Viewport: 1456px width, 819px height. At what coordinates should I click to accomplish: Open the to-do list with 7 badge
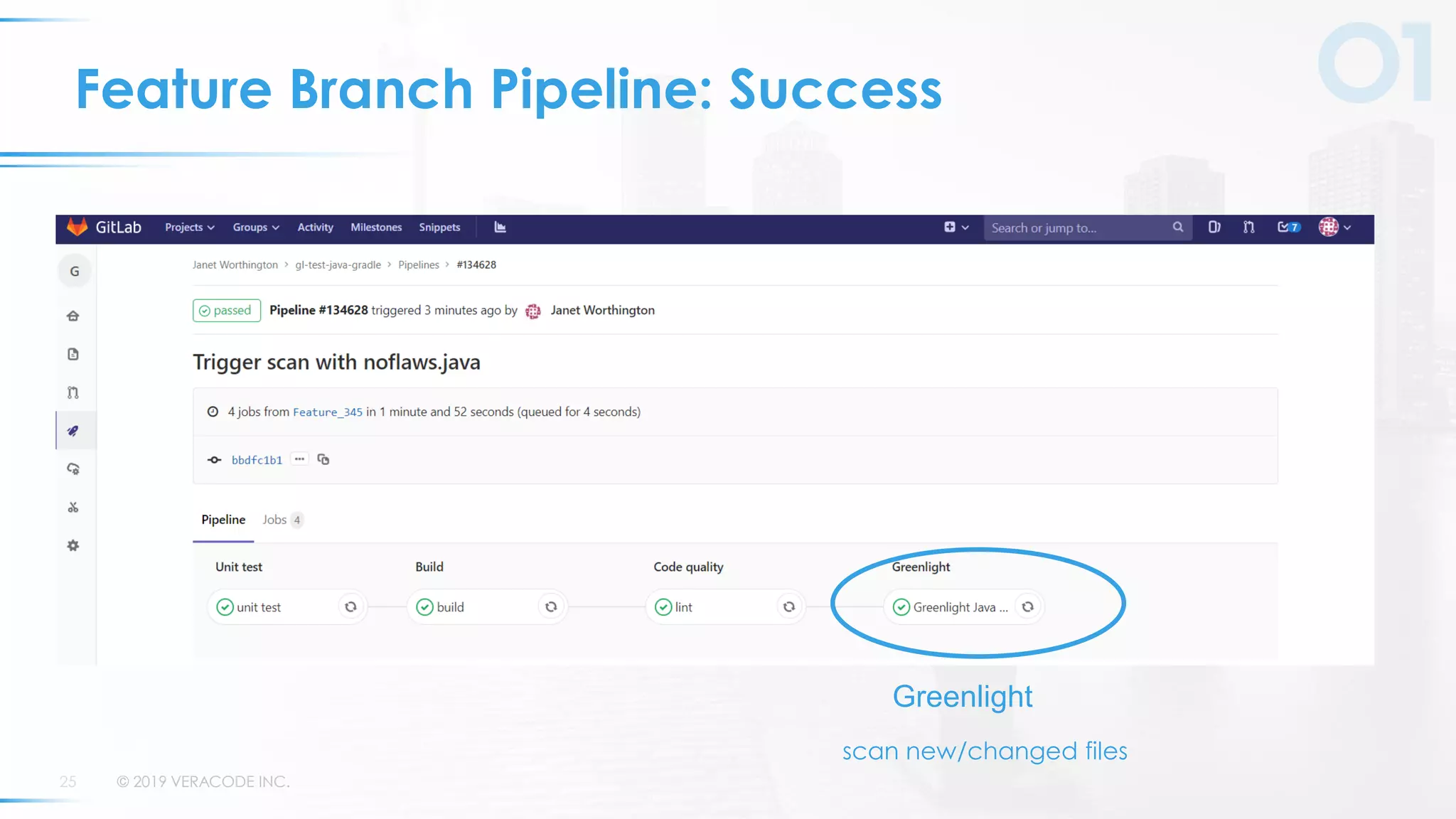pyautogui.click(x=1289, y=227)
